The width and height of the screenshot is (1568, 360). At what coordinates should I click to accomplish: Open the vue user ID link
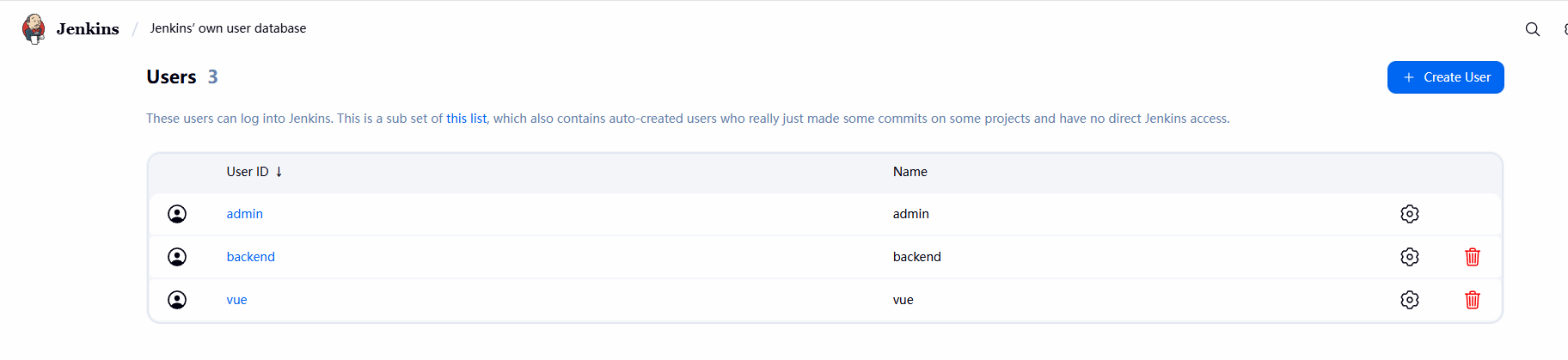pyautogui.click(x=236, y=300)
